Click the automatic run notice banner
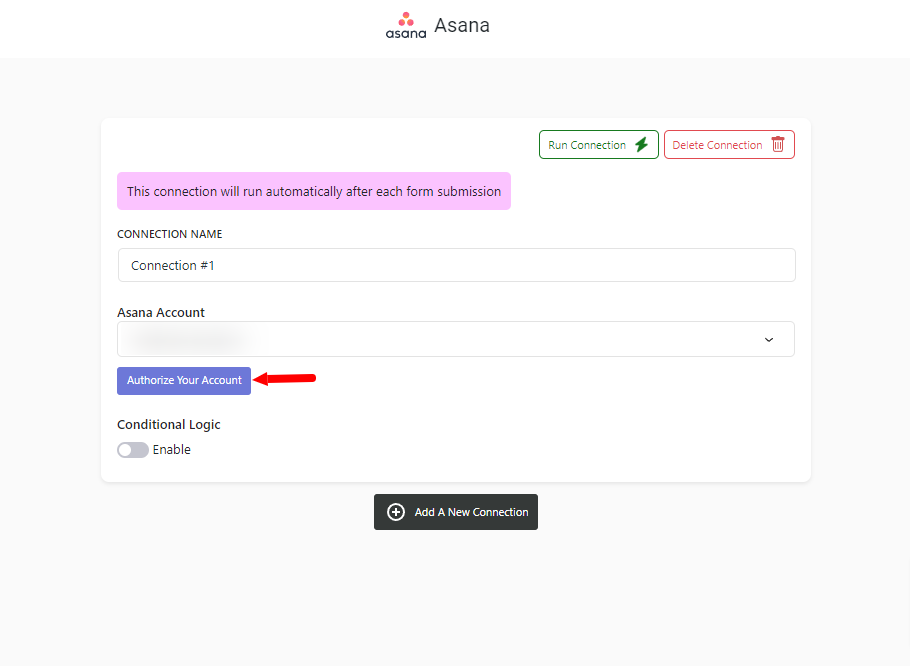 [313, 191]
